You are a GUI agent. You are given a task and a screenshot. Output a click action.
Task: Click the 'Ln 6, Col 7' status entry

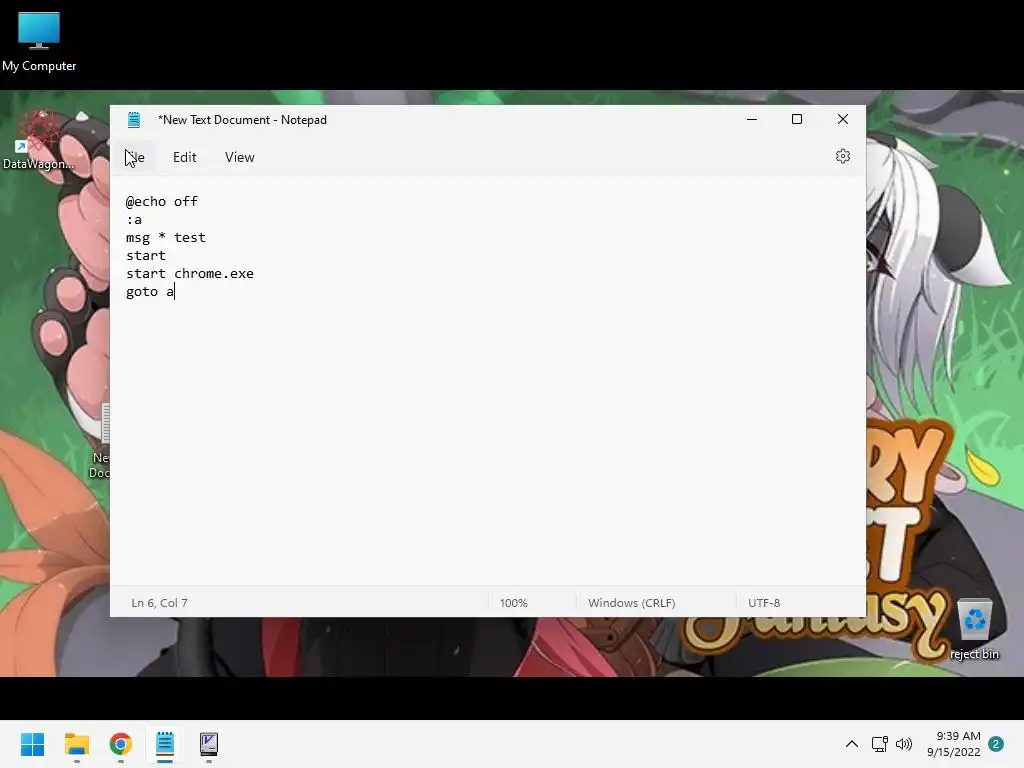(159, 603)
